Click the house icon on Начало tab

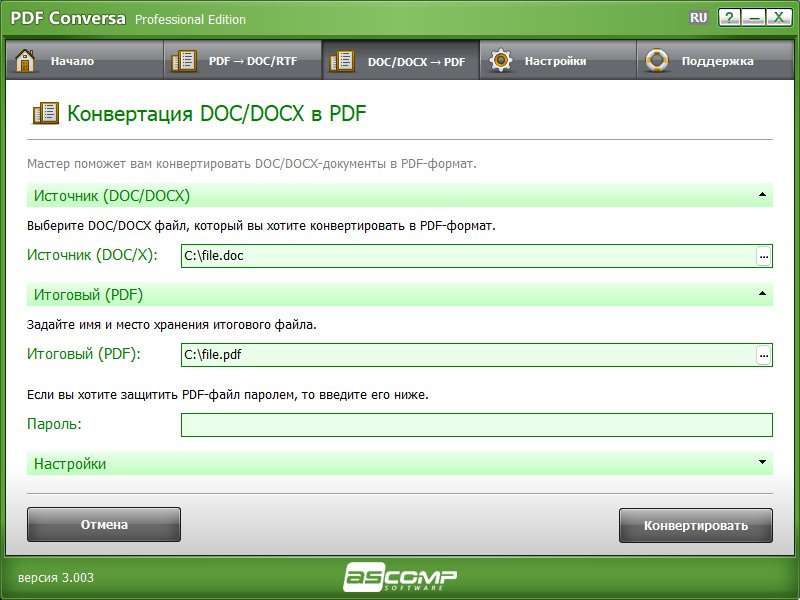click(25, 60)
